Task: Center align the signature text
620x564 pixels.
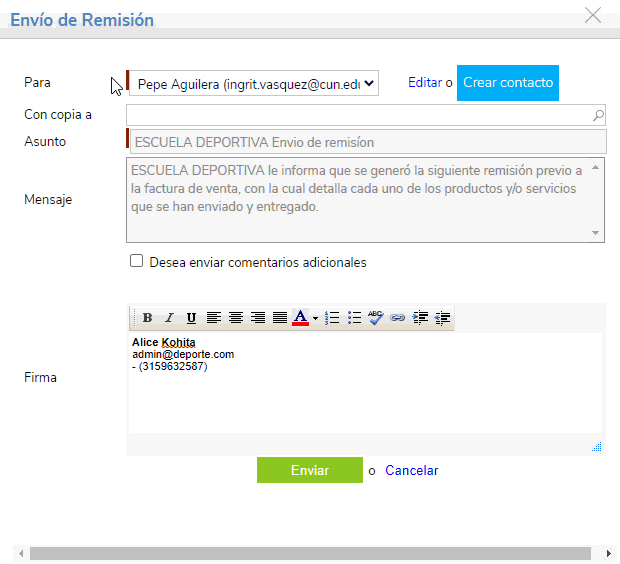Action: tap(236, 318)
